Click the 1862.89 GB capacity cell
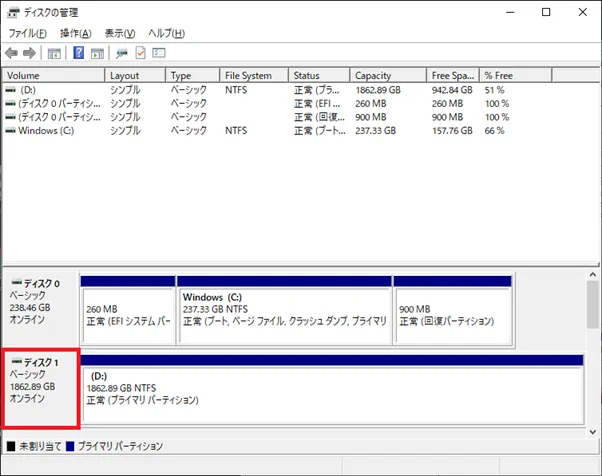The height and width of the screenshot is (476, 602). (x=378, y=90)
